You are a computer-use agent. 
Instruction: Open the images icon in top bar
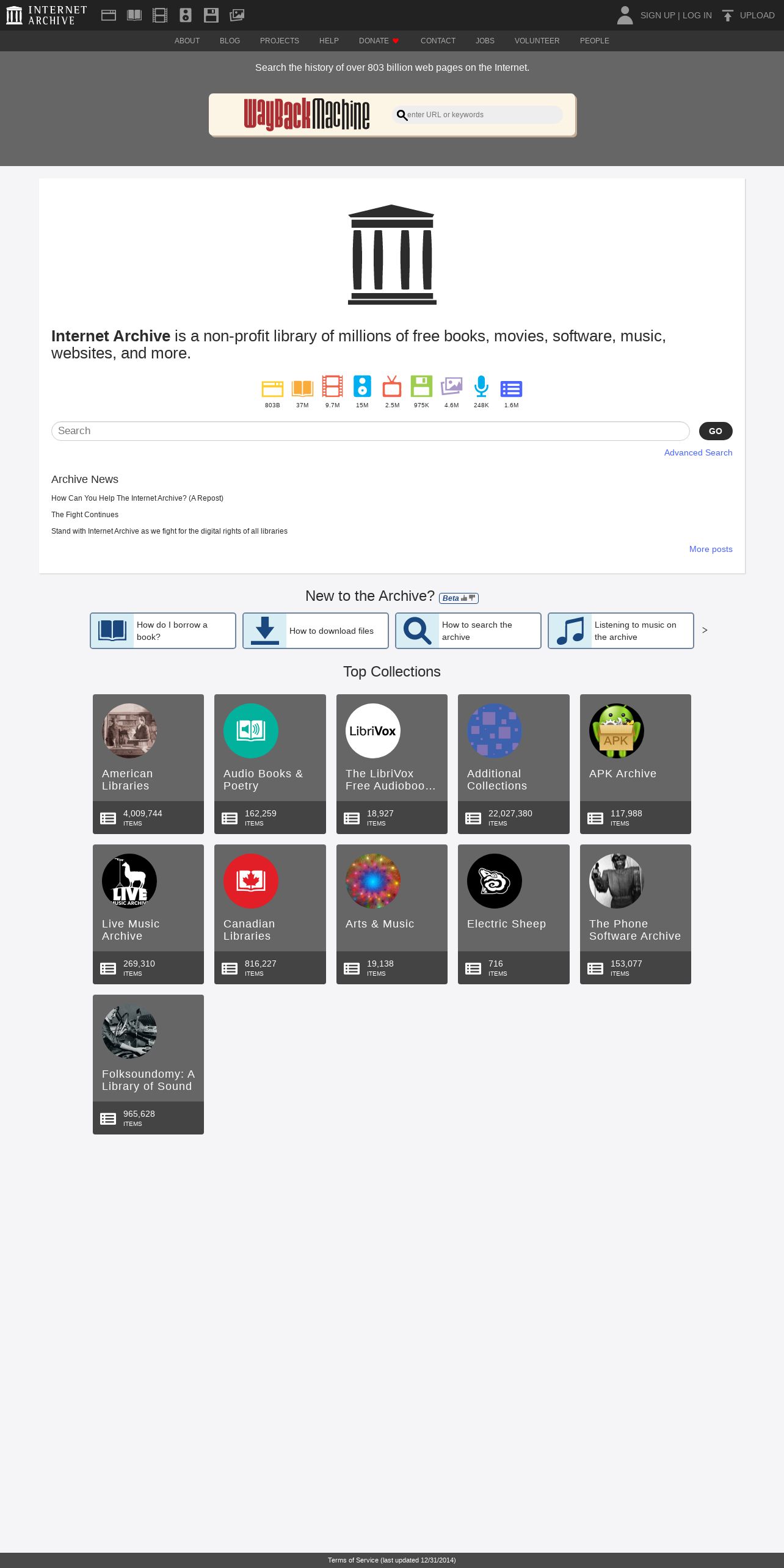[237, 15]
